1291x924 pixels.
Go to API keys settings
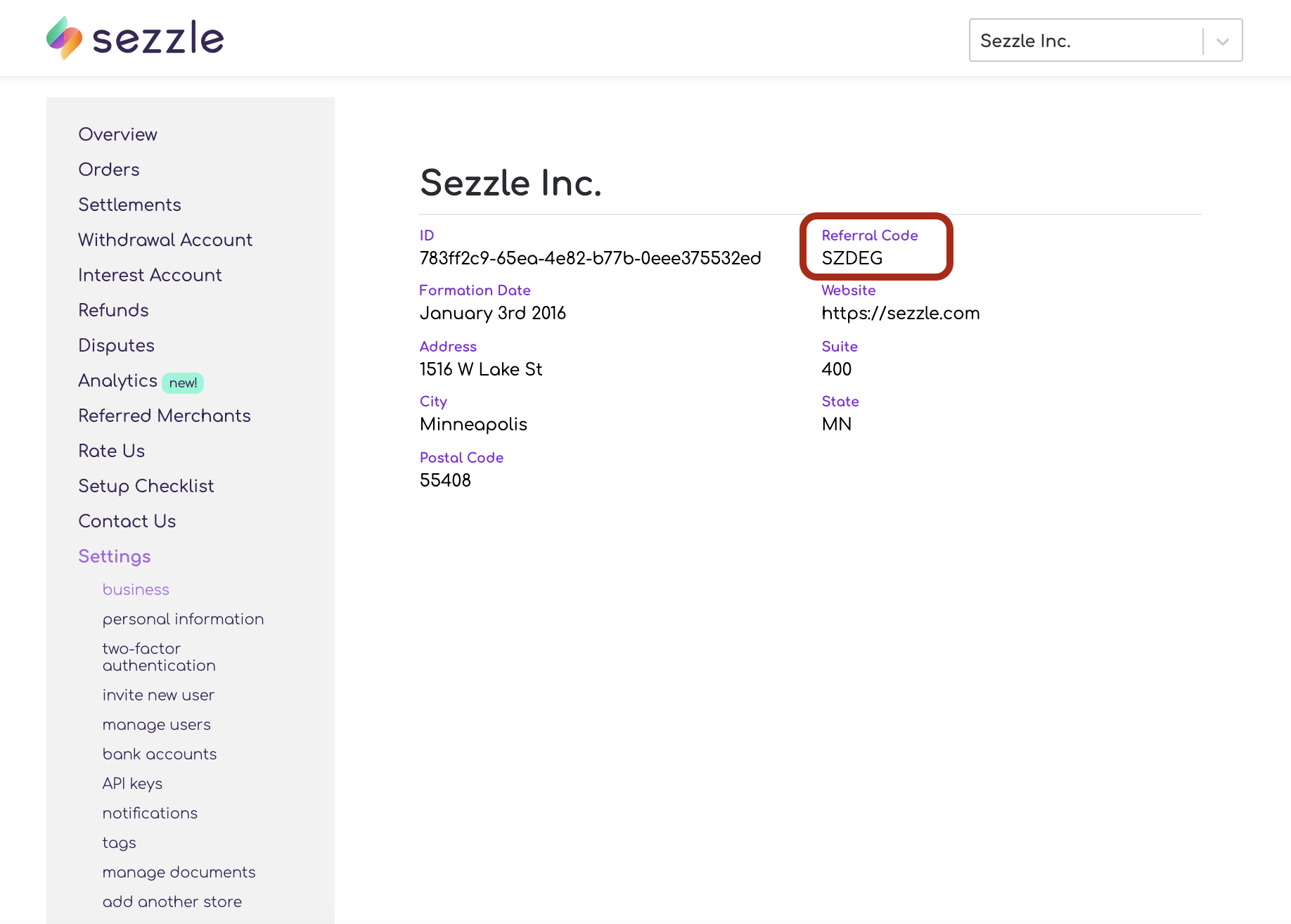132,783
